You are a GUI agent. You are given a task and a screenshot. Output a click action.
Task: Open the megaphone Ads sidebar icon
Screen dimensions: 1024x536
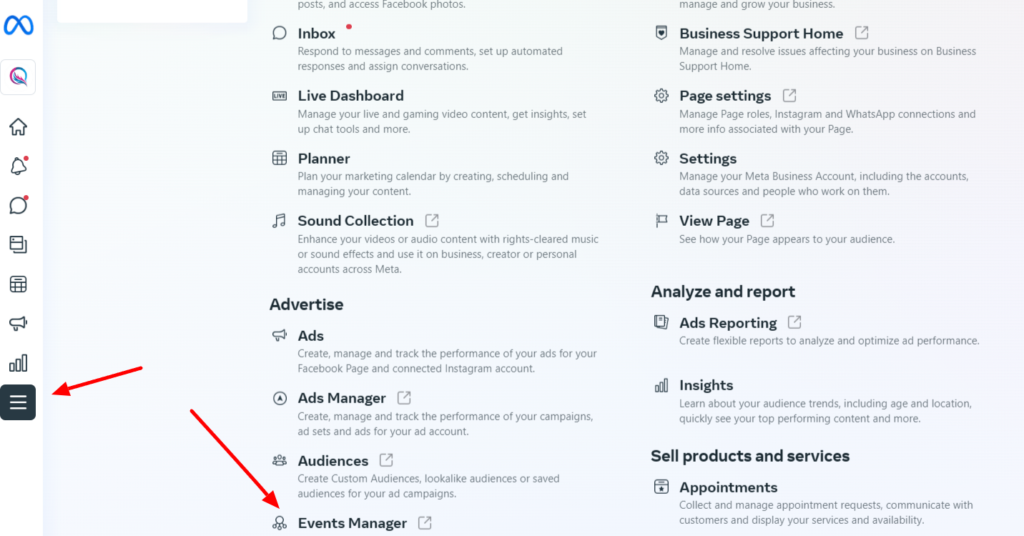(18, 323)
